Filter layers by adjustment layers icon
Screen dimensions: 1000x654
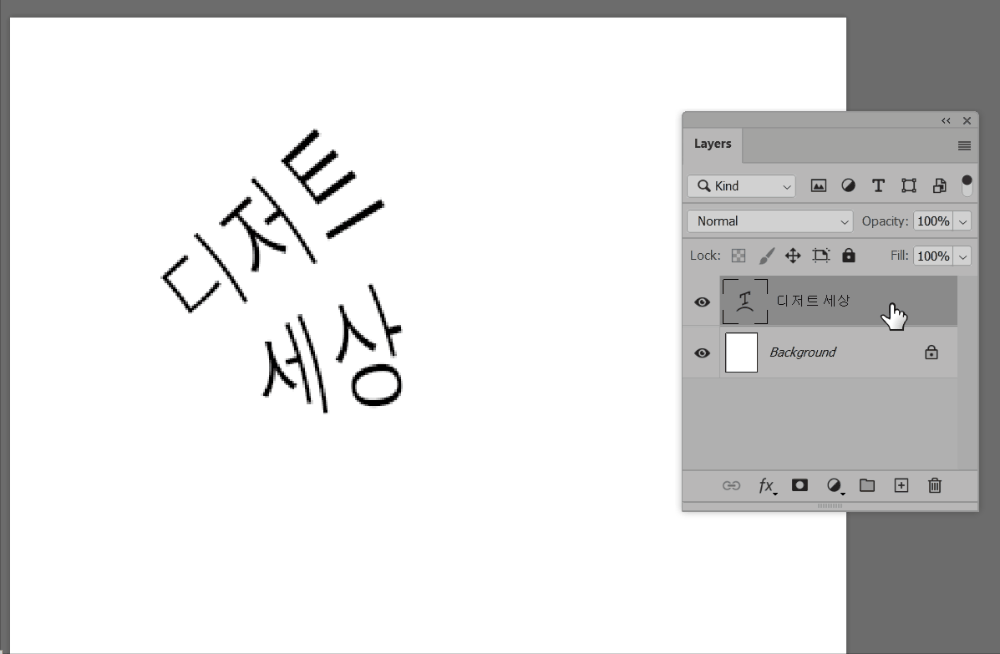click(x=848, y=186)
